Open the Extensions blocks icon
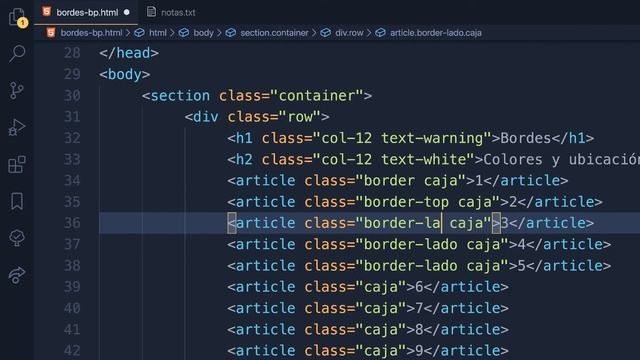 (x=17, y=164)
